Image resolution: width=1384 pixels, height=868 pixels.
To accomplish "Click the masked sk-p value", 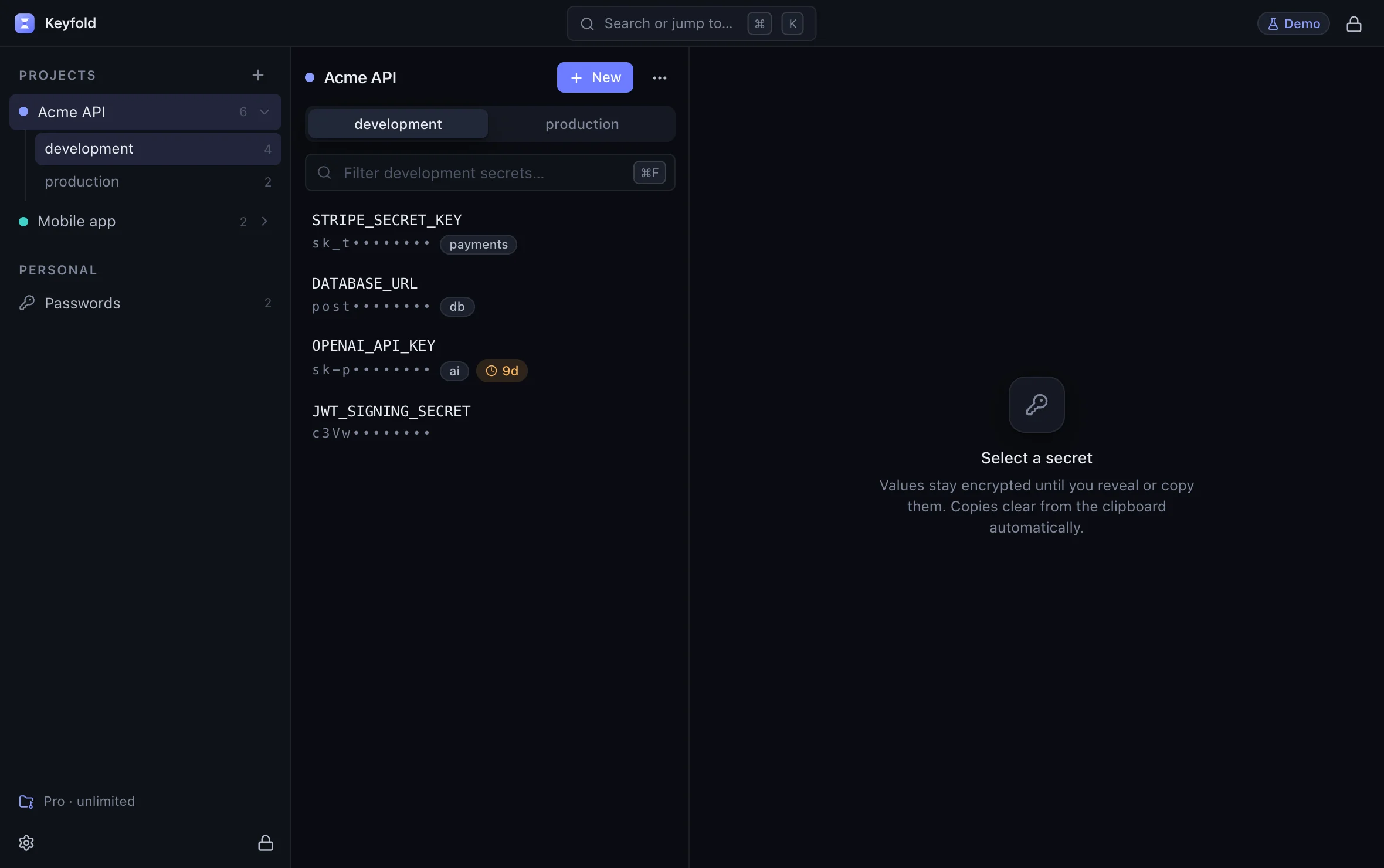I will tap(371, 370).
